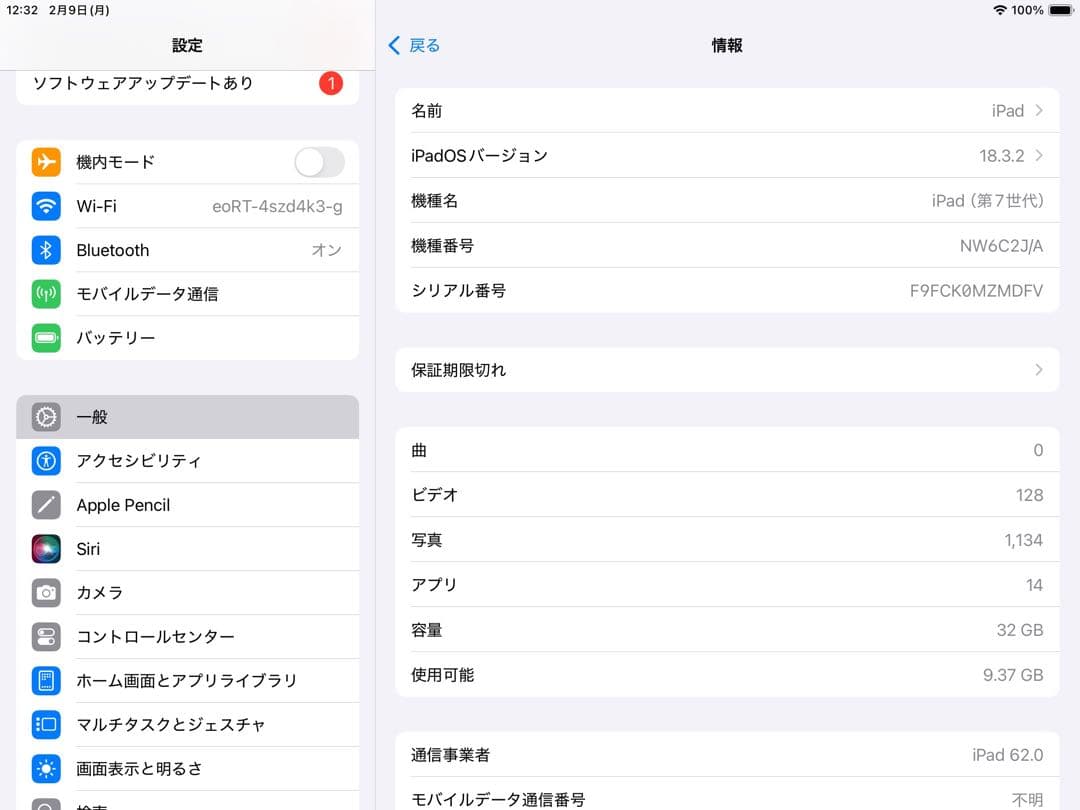This screenshot has height=810, width=1080.
Task: Click the 画面表示と明るさ brightness icon
Action: 46,768
